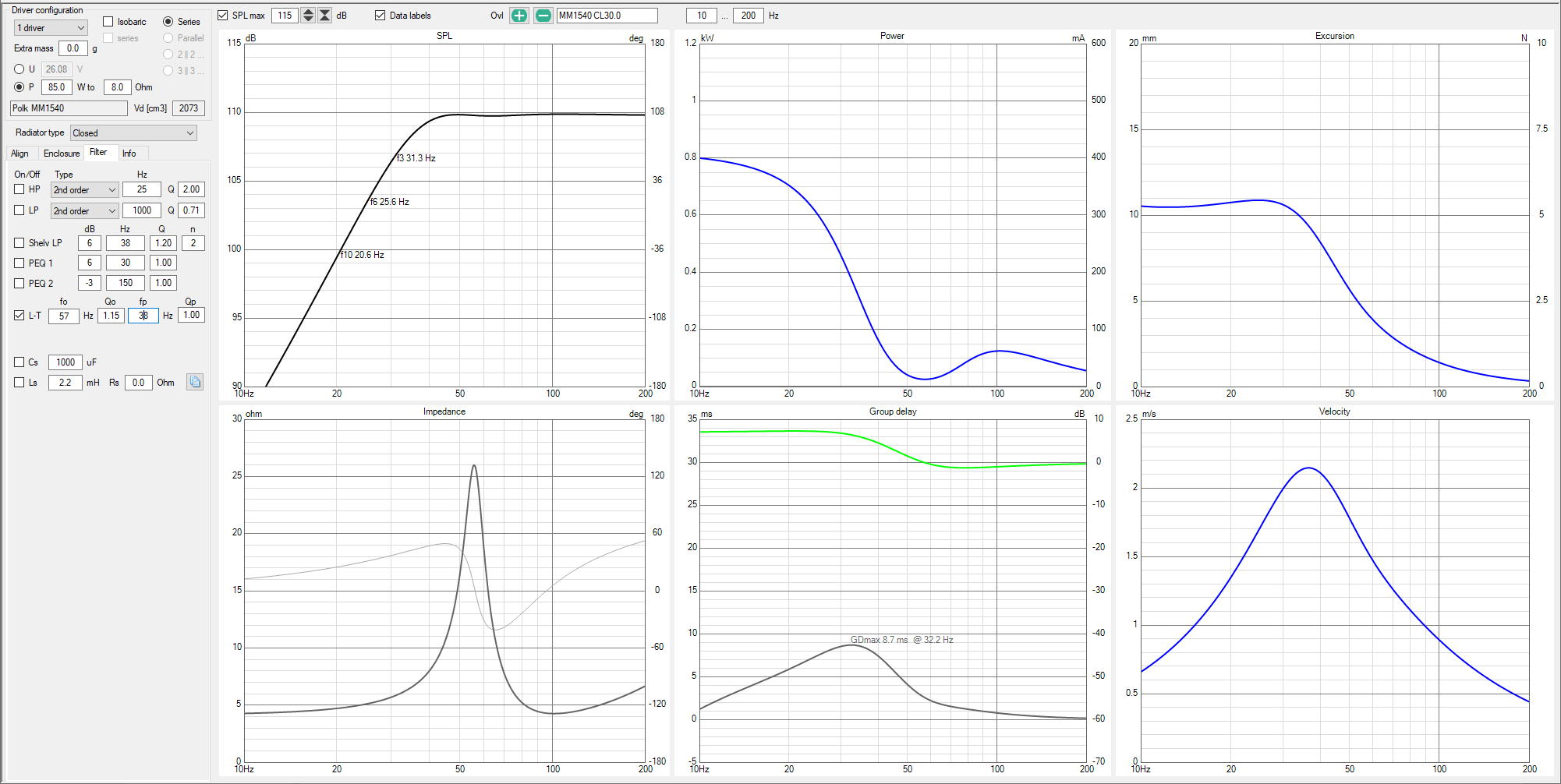Image resolution: width=1561 pixels, height=784 pixels.
Task: Click the minimum frequency field 10
Action: click(x=702, y=16)
